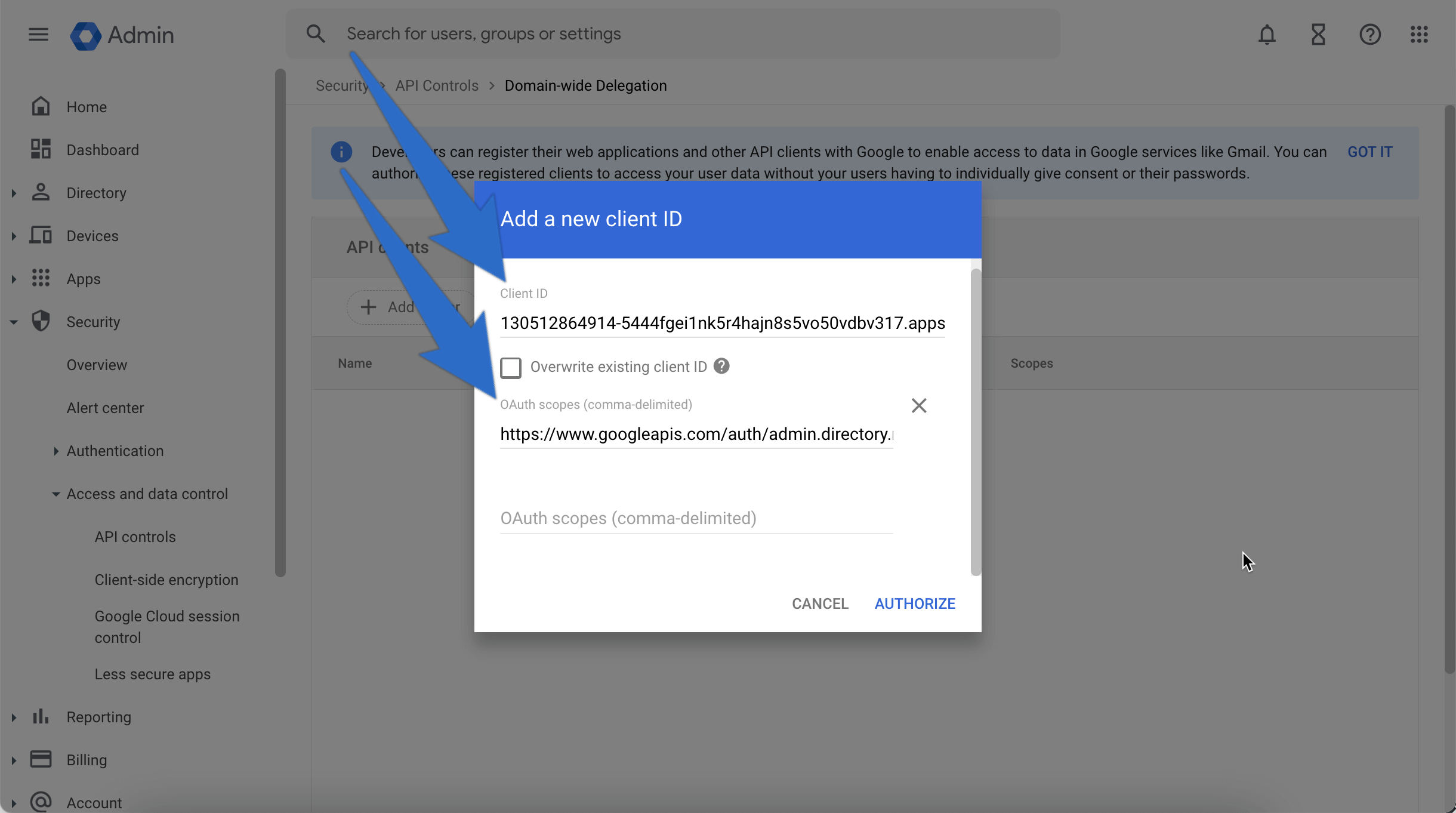Focus the filled OAuth scopes field
Viewport: 1456px width, 813px height.
[696, 434]
